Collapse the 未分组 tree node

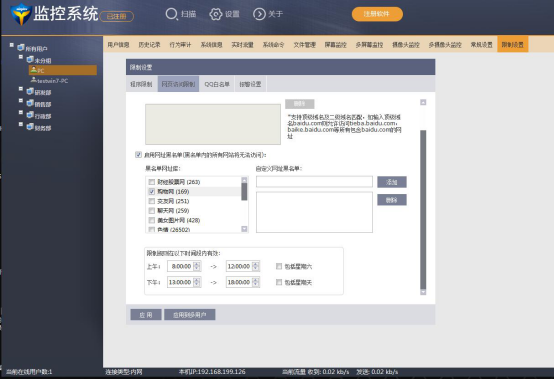(x=21, y=57)
